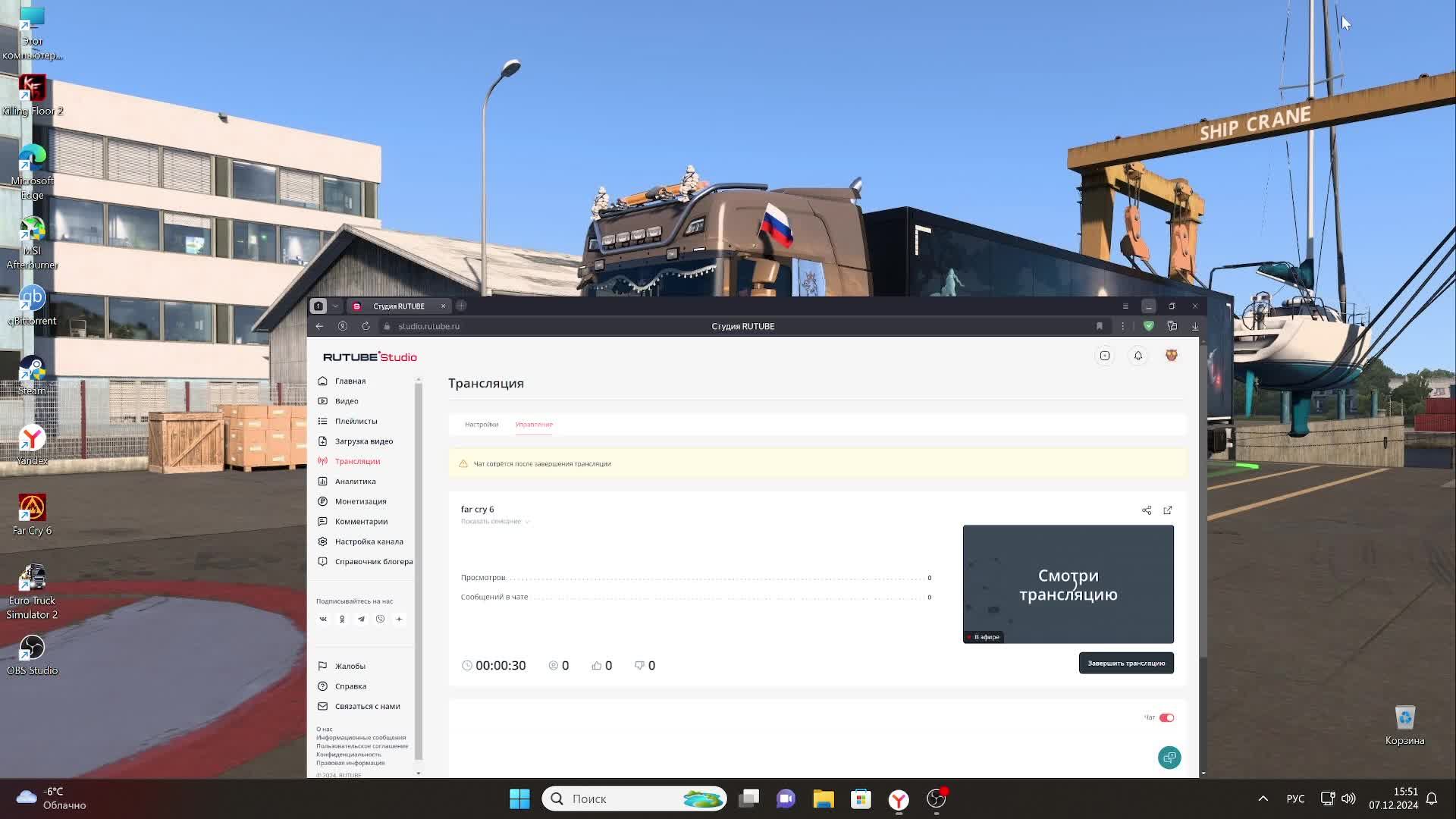The image size is (1456, 819).
Task: Click the browser bookmark icon
Action: [x=1099, y=326]
